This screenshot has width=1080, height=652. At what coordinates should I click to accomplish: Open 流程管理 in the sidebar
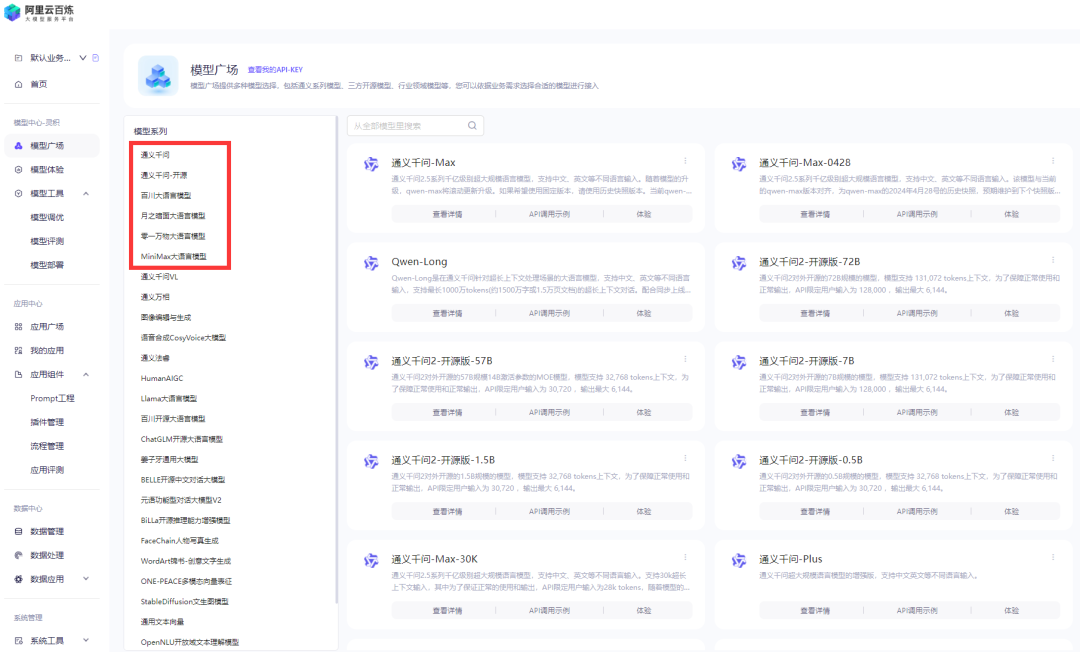coord(47,446)
